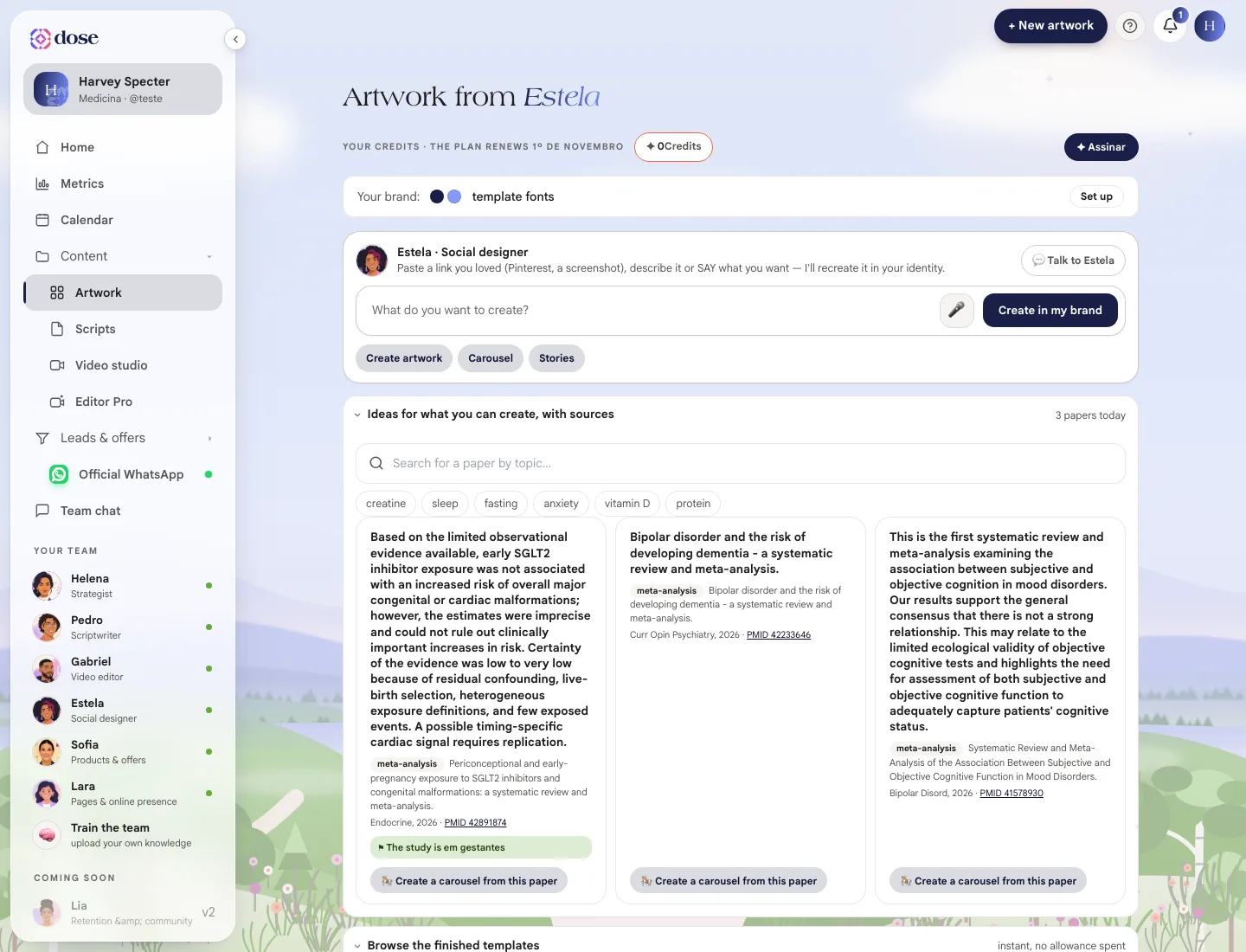Open PMID 42891874 link

pos(475,823)
